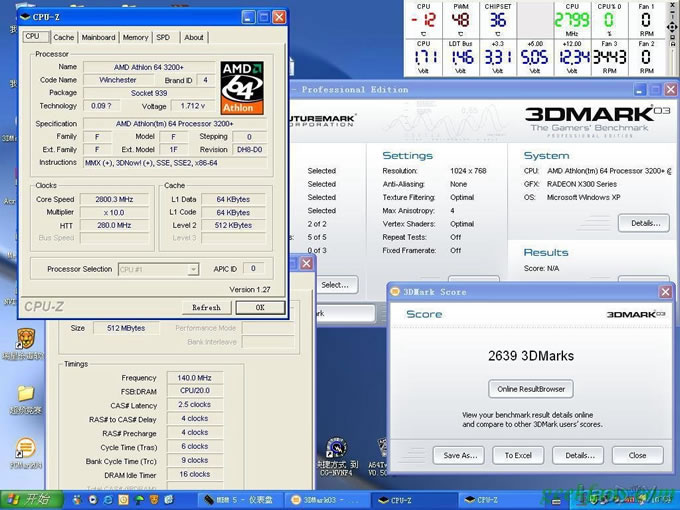Open the SPD tab in CPU-Z
This screenshot has width=680, height=510.
coord(163,37)
